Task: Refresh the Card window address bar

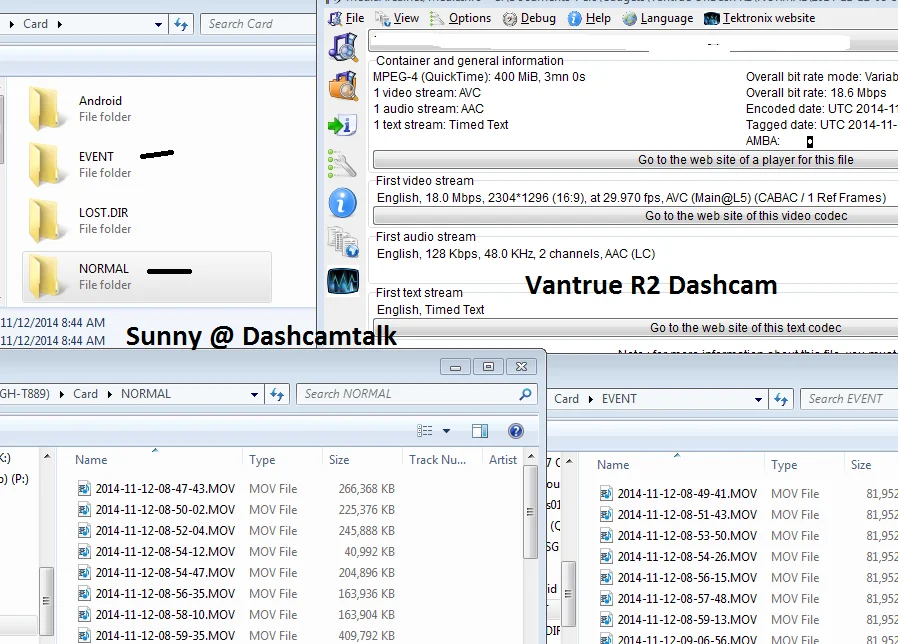Action: click(x=181, y=24)
